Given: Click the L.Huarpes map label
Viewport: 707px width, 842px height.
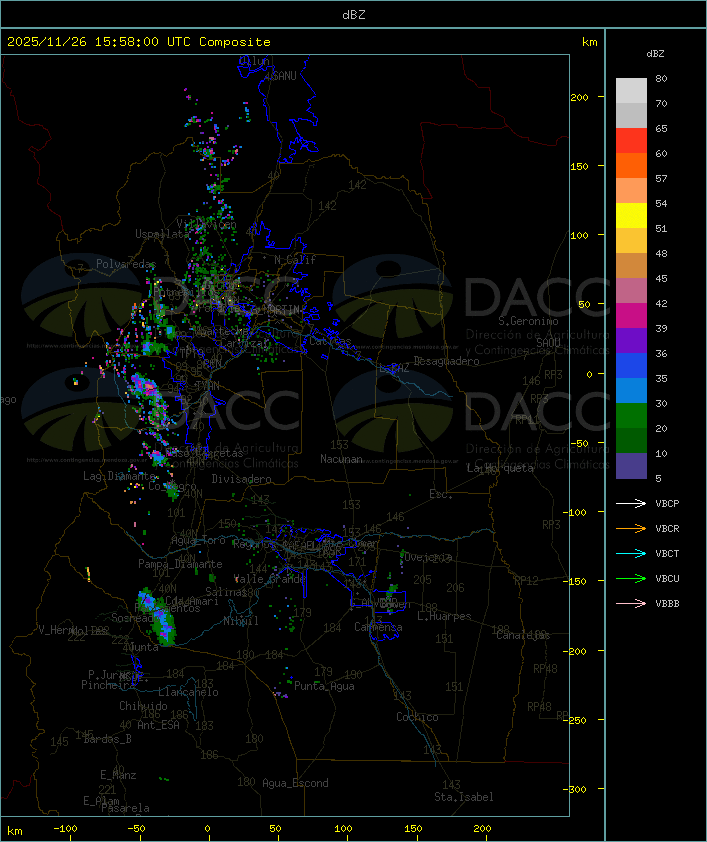Looking at the screenshot, I should click(444, 616).
